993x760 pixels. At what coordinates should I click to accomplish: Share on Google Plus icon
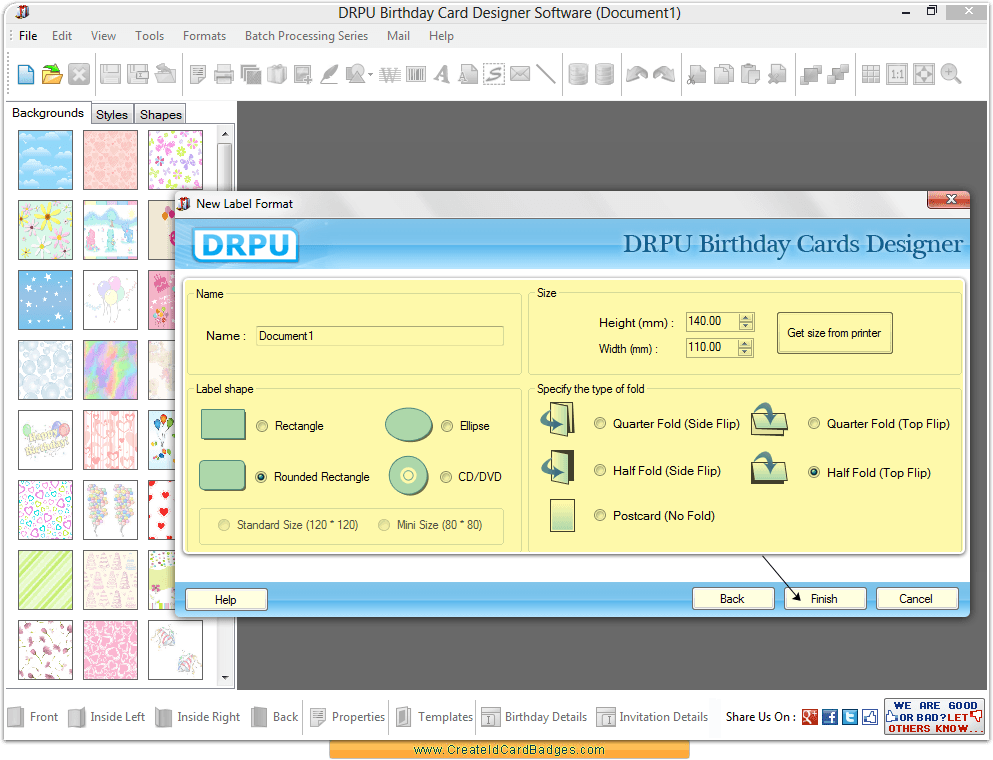[x=809, y=717]
